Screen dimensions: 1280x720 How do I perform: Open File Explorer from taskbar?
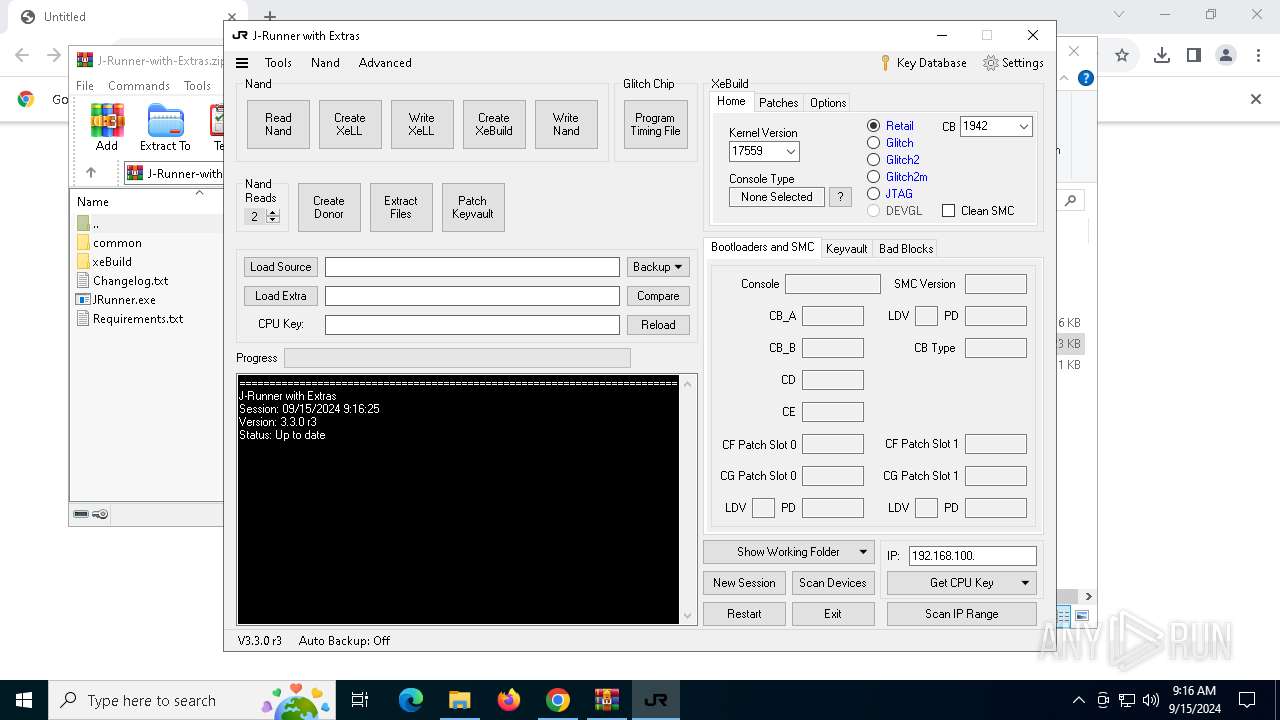click(460, 700)
